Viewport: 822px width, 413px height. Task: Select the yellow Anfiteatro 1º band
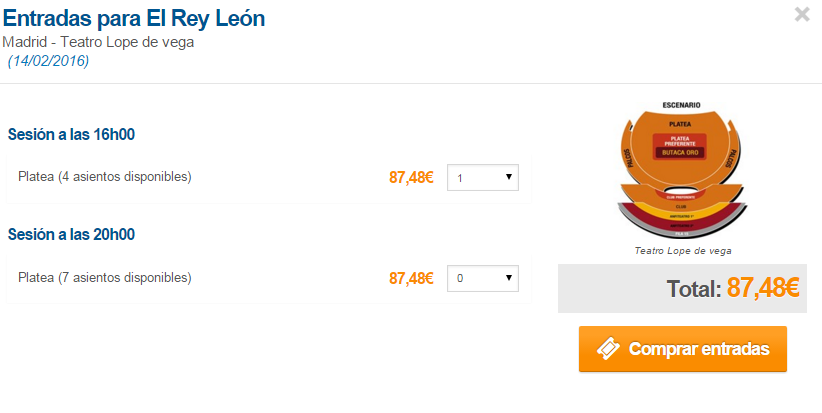pos(680,216)
